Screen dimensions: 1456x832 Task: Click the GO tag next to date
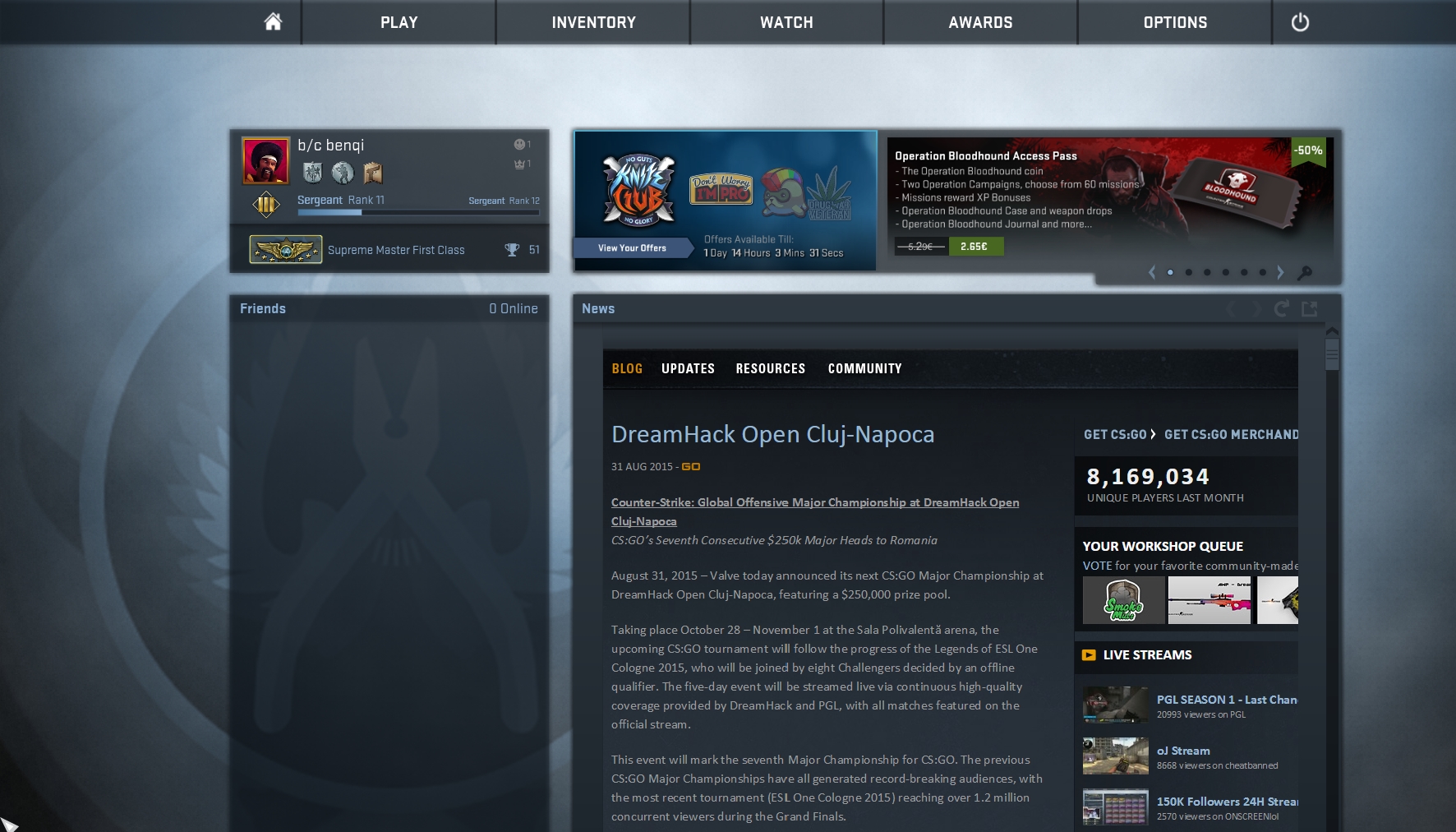click(691, 466)
